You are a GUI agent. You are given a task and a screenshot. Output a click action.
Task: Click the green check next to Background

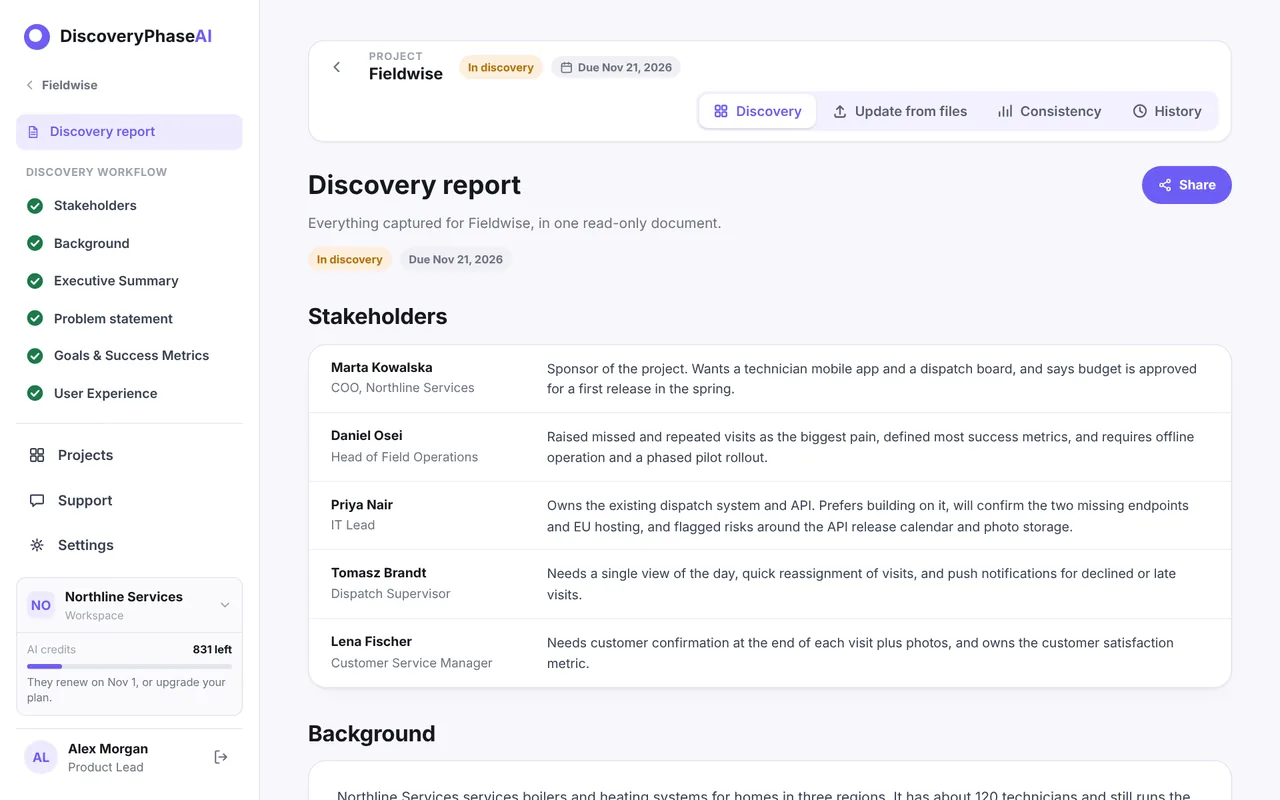point(35,243)
